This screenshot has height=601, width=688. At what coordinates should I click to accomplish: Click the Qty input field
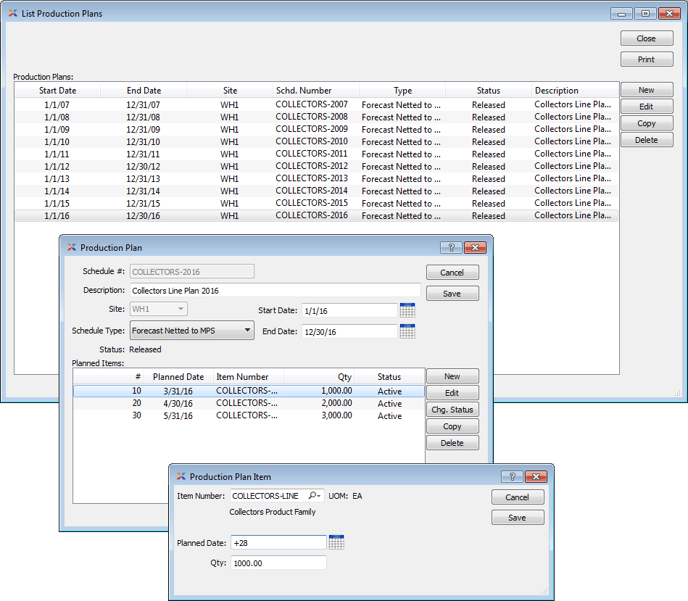pyautogui.click(x=278, y=564)
